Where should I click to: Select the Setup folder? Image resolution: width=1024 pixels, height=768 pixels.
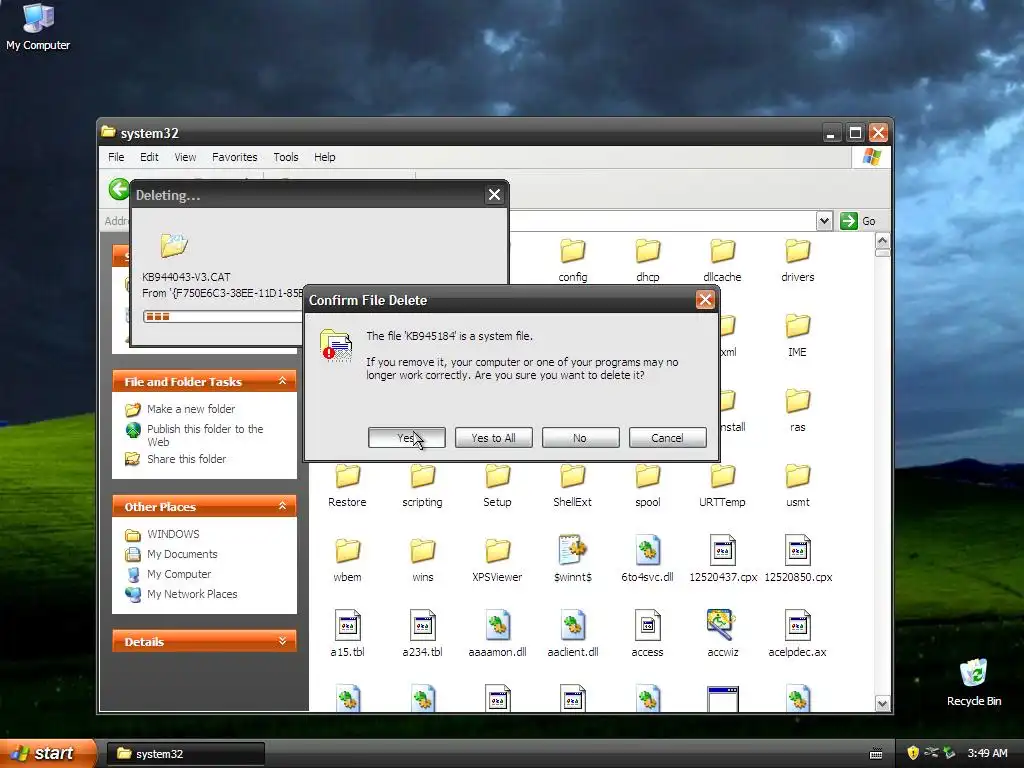[497, 485]
